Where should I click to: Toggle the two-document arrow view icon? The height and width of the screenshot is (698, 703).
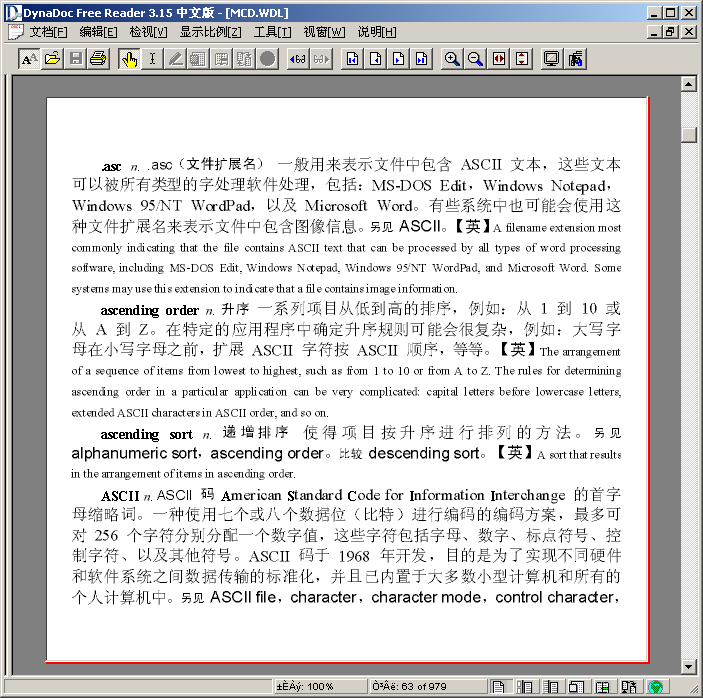(x=629, y=686)
